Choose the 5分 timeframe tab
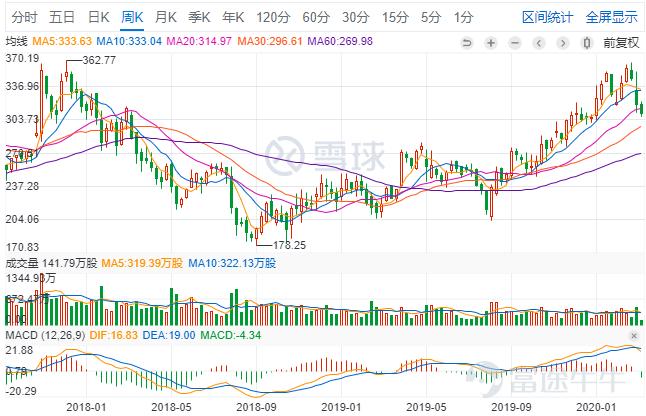Viewport: 646px width, 416px height. (430, 17)
